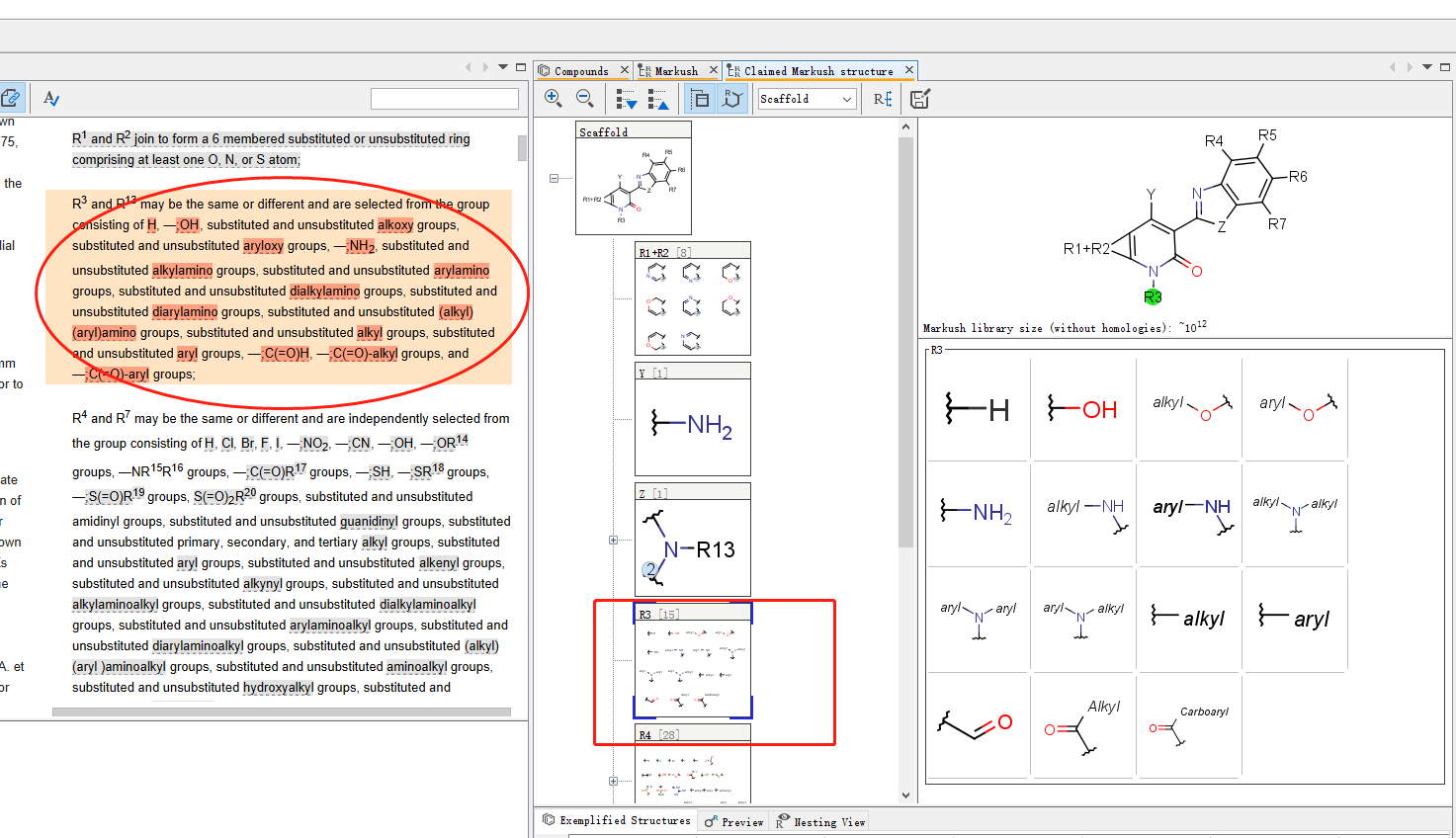Image resolution: width=1456 pixels, height=838 pixels.
Task: Open the Preview bottom tab
Action: [734, 821]
